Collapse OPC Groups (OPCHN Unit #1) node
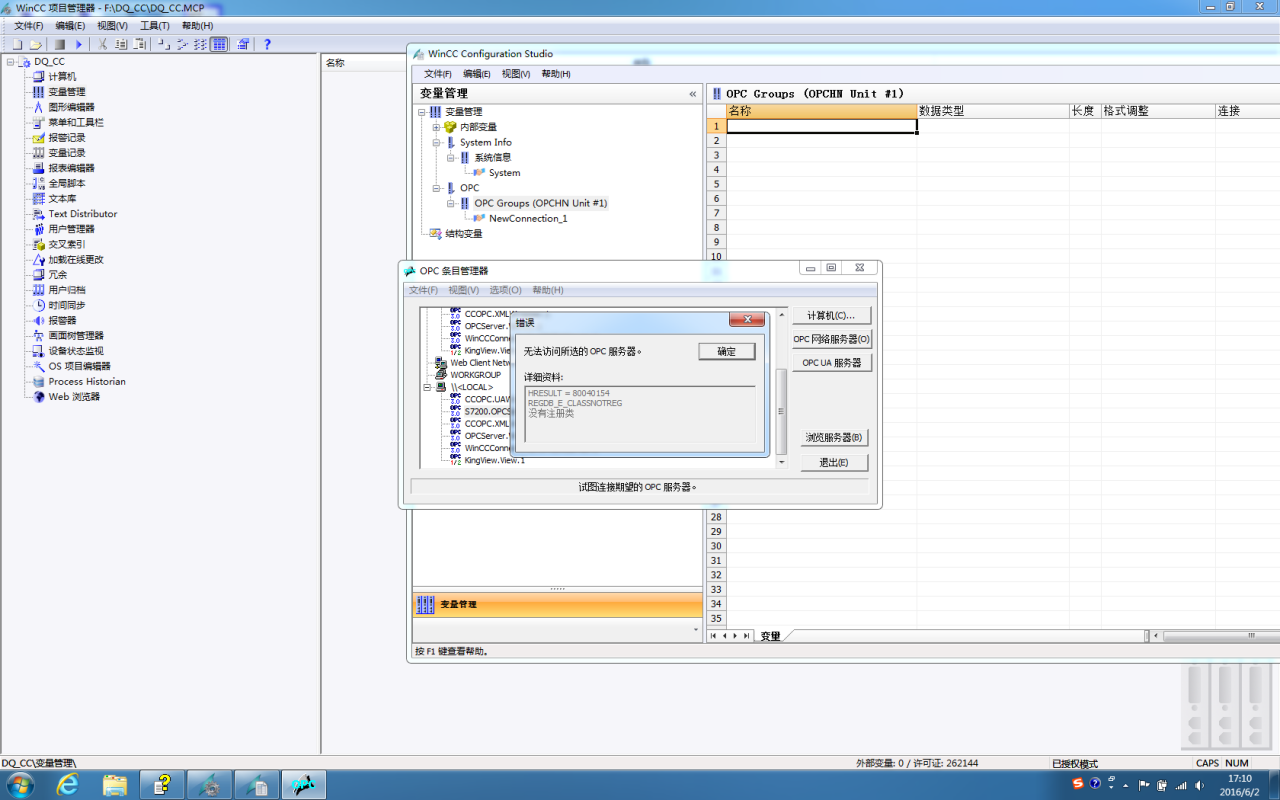This screenshot has width=1280, height=800. click(451, 203)
